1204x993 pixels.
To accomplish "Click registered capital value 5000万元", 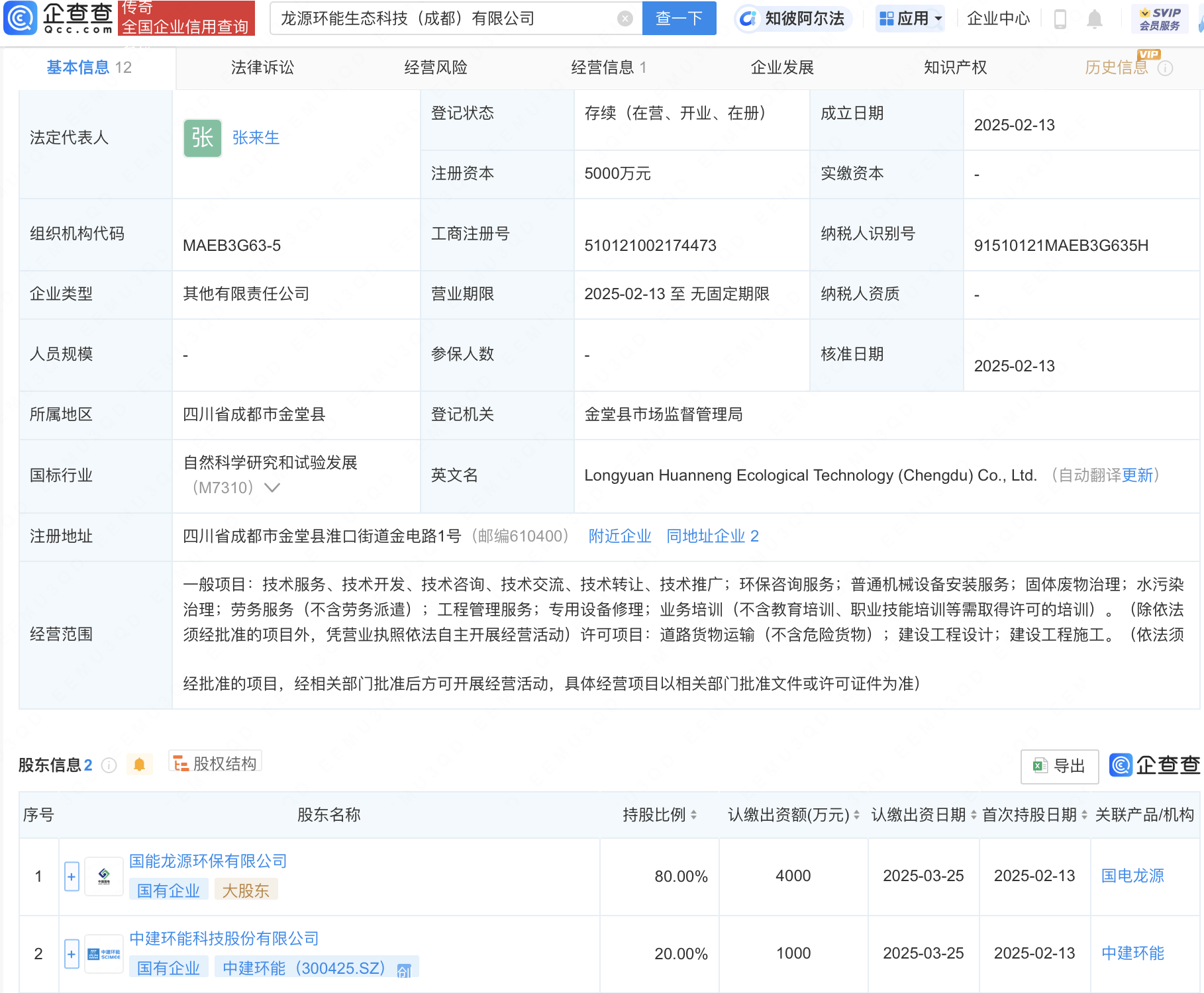I will tap(617, 174).
